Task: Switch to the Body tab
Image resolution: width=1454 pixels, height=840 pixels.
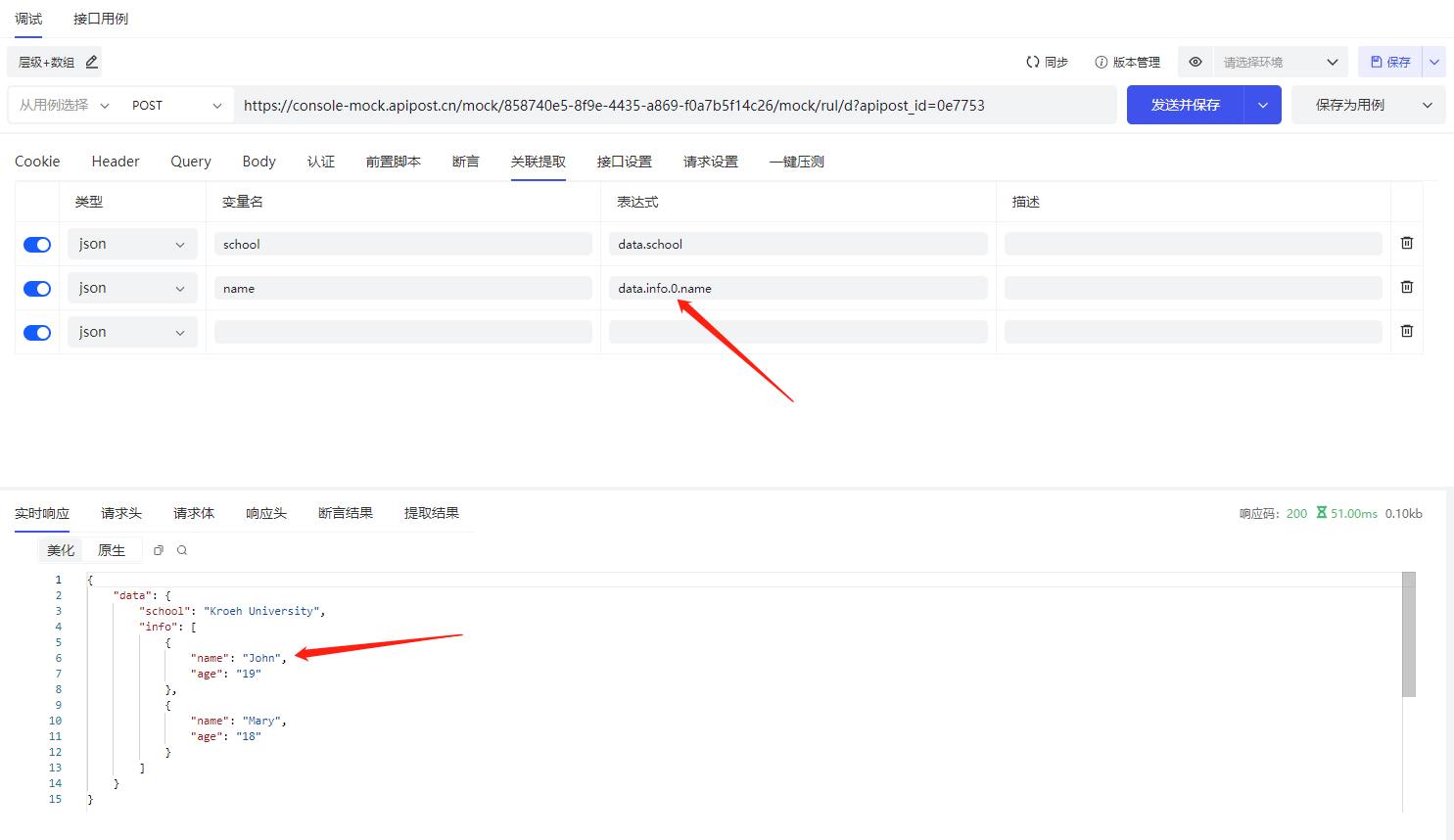Action: click(x=258, y=162)
